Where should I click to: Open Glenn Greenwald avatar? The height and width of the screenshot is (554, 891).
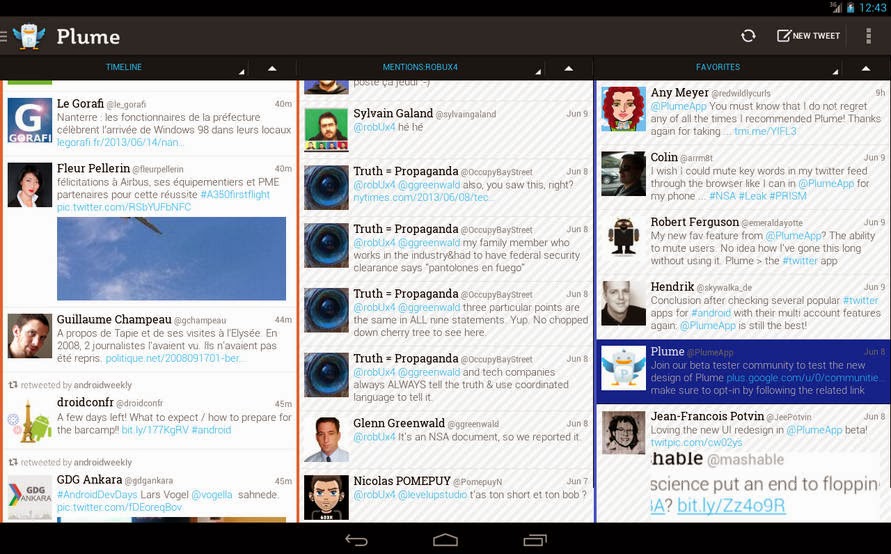326,439
